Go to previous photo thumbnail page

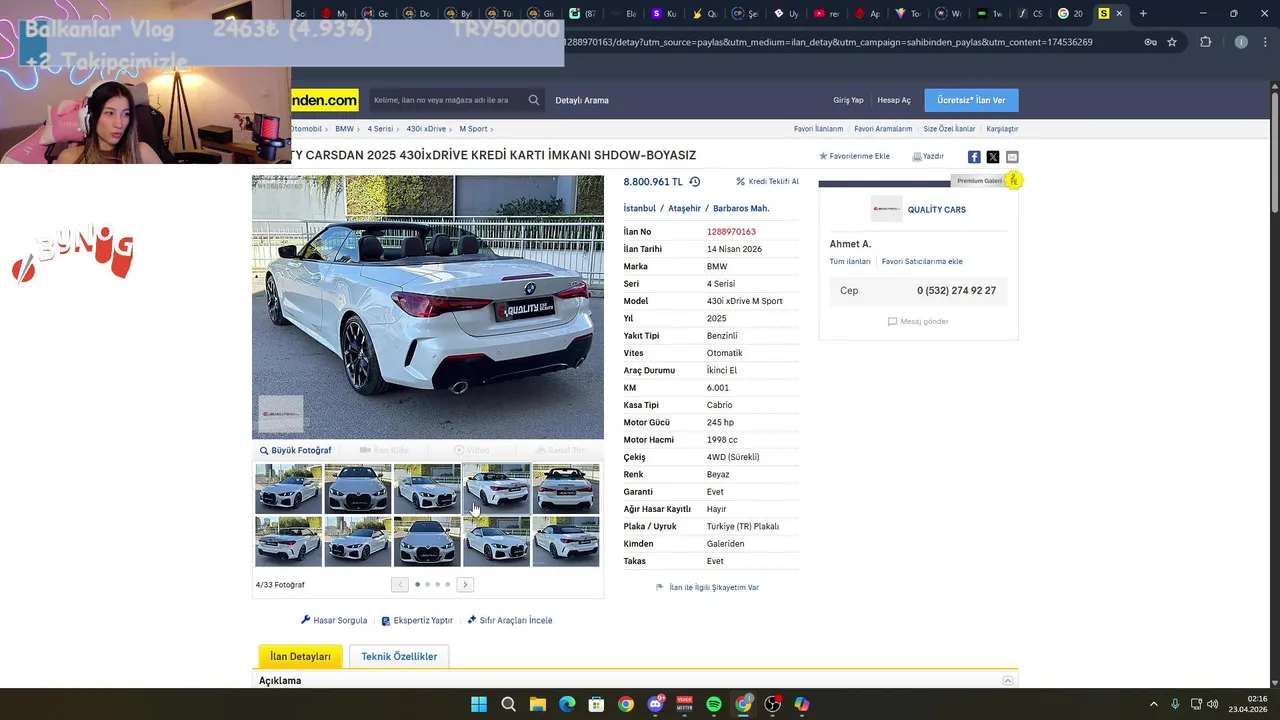coord(400,585)
